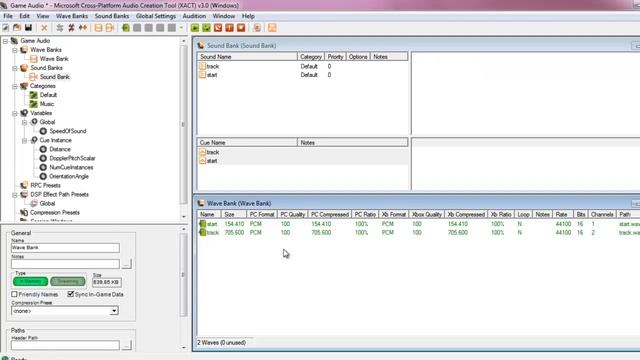Collapse the Global node under Variables
Screen dimensions: 640x360
click(24, 122)
